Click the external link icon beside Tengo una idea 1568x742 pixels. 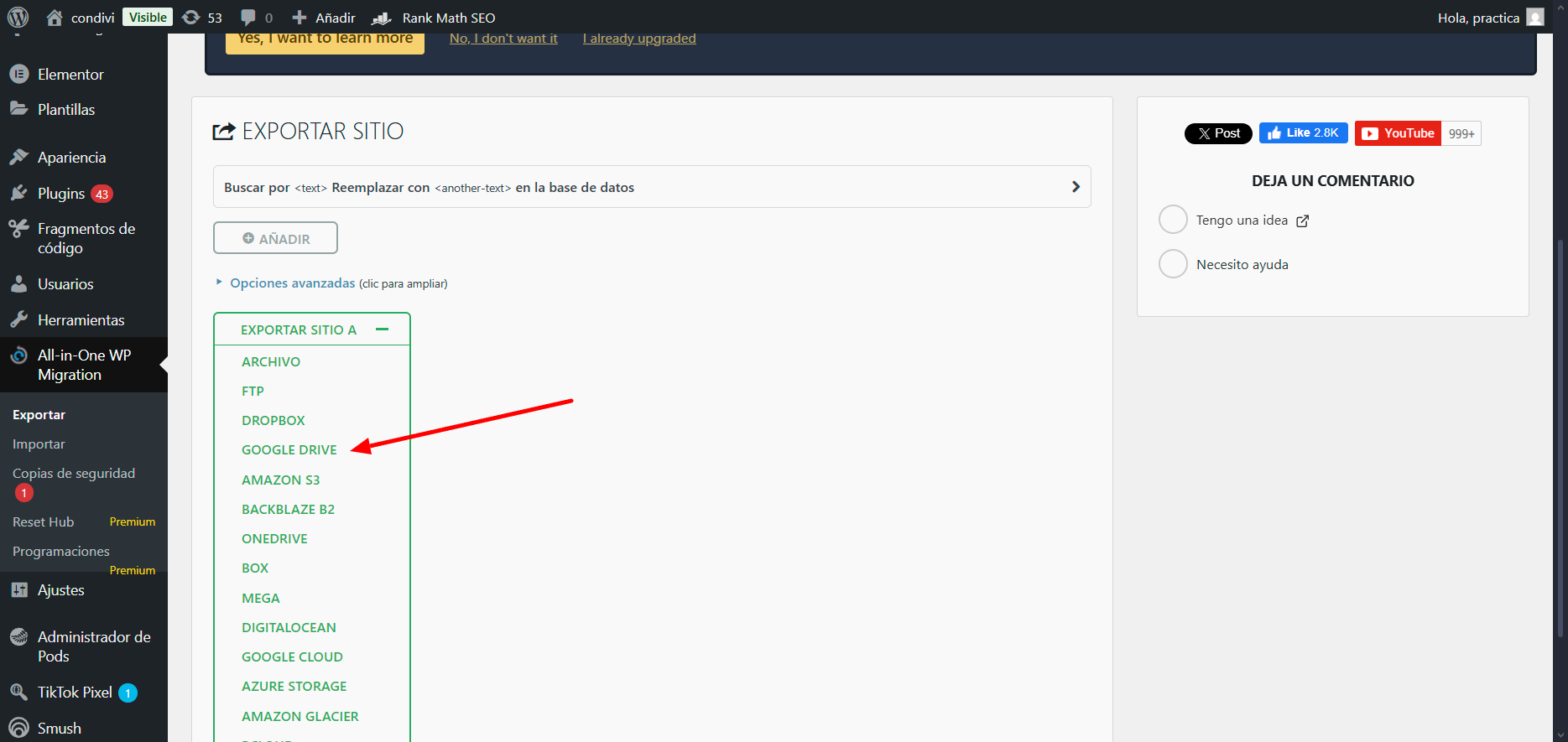tap(1303, 221)
